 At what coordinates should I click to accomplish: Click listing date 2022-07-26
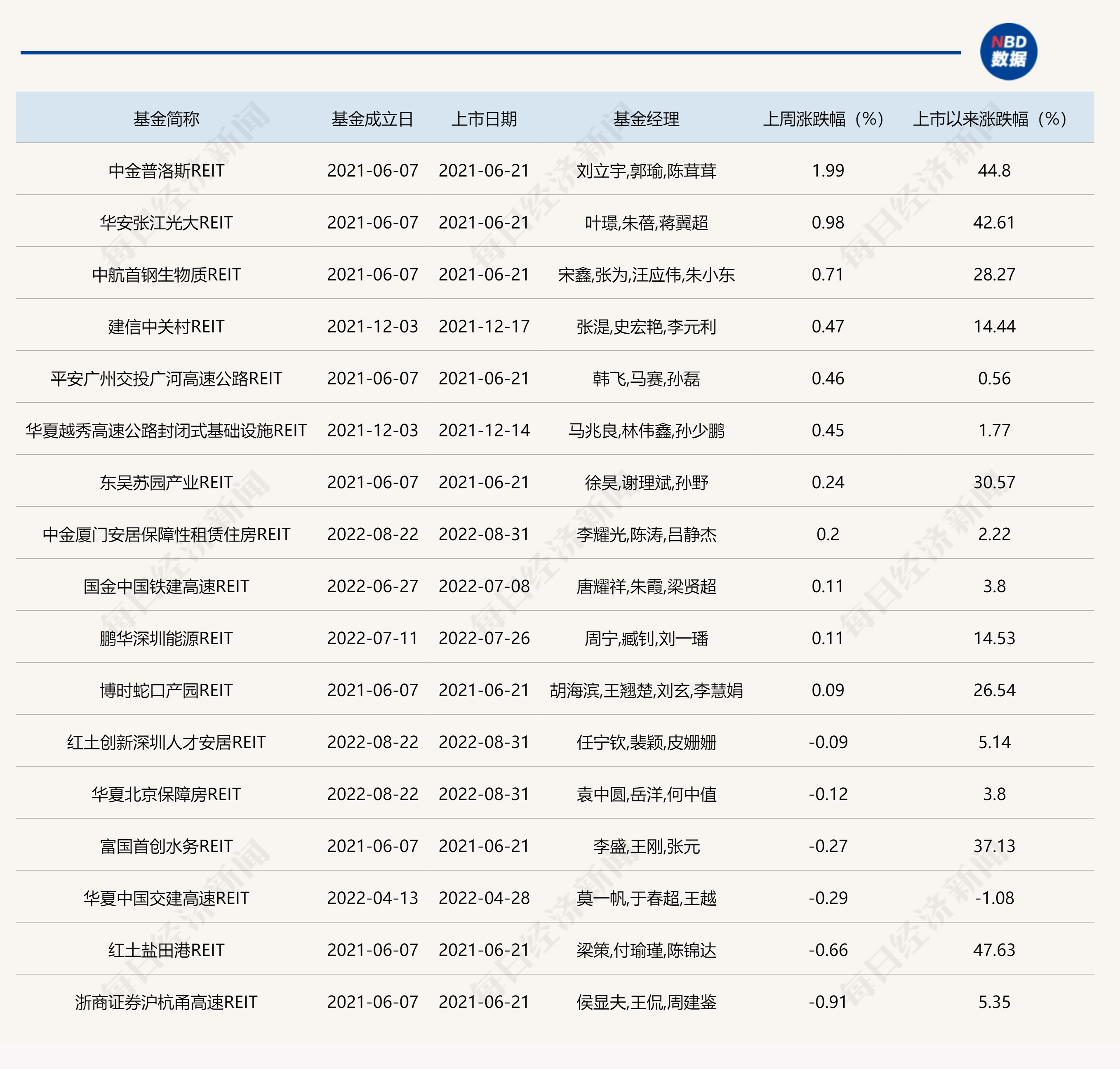tap(484, 638)
